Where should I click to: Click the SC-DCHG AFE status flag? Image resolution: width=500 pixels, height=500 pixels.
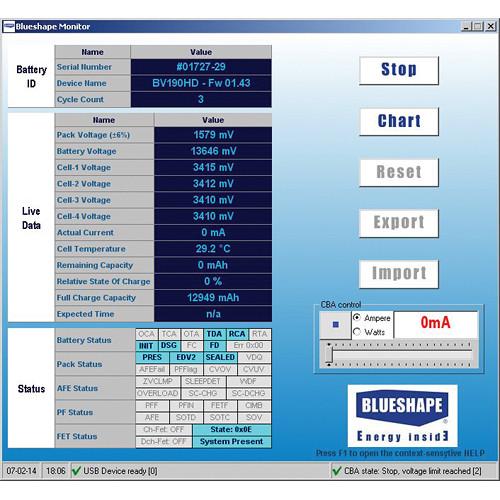[x=248, y=393]
